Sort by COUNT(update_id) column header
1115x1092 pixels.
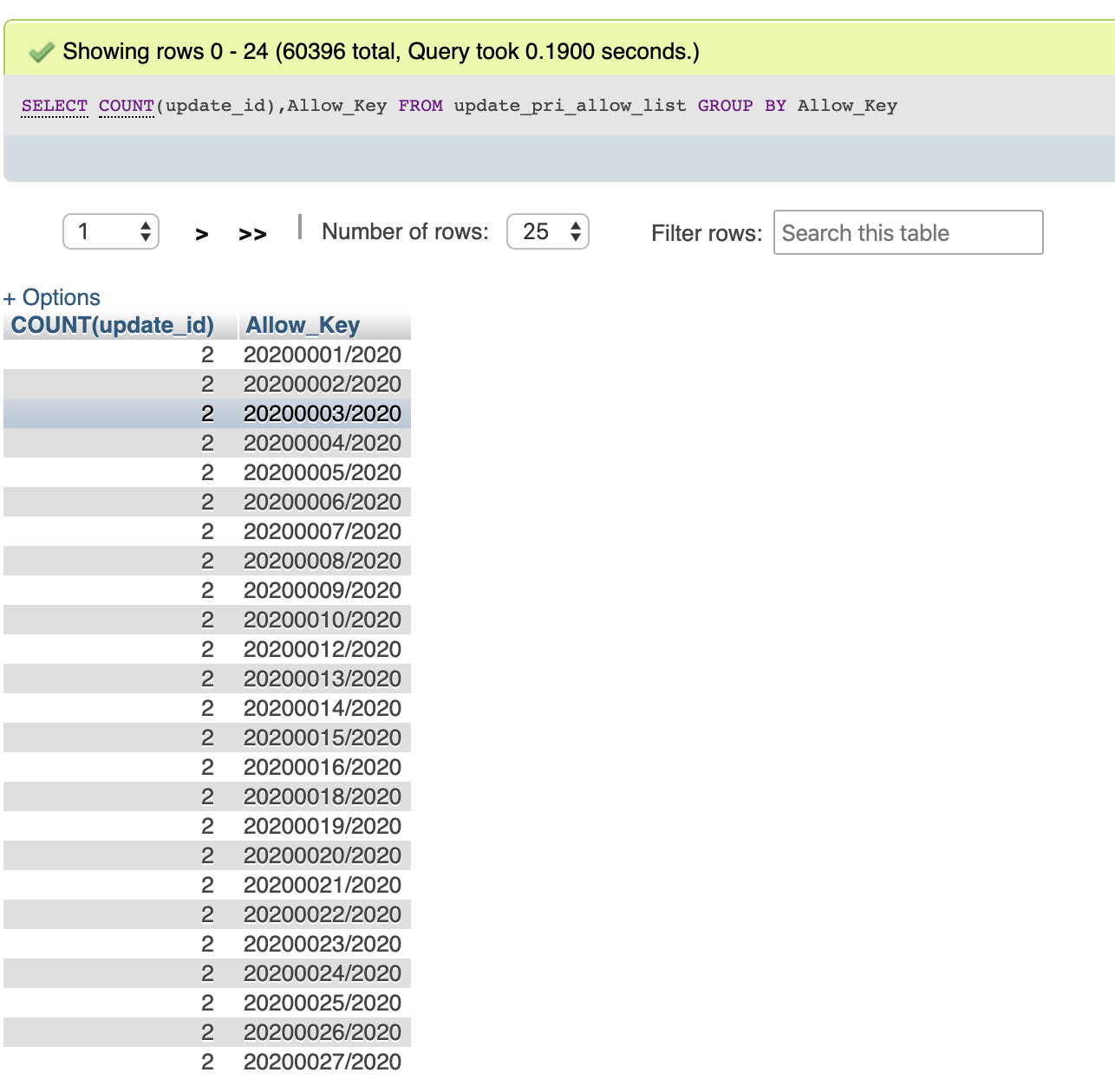point(113,325)
